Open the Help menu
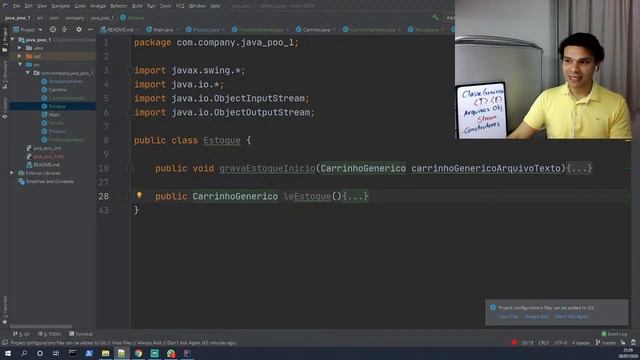 (x=215, y=6)
